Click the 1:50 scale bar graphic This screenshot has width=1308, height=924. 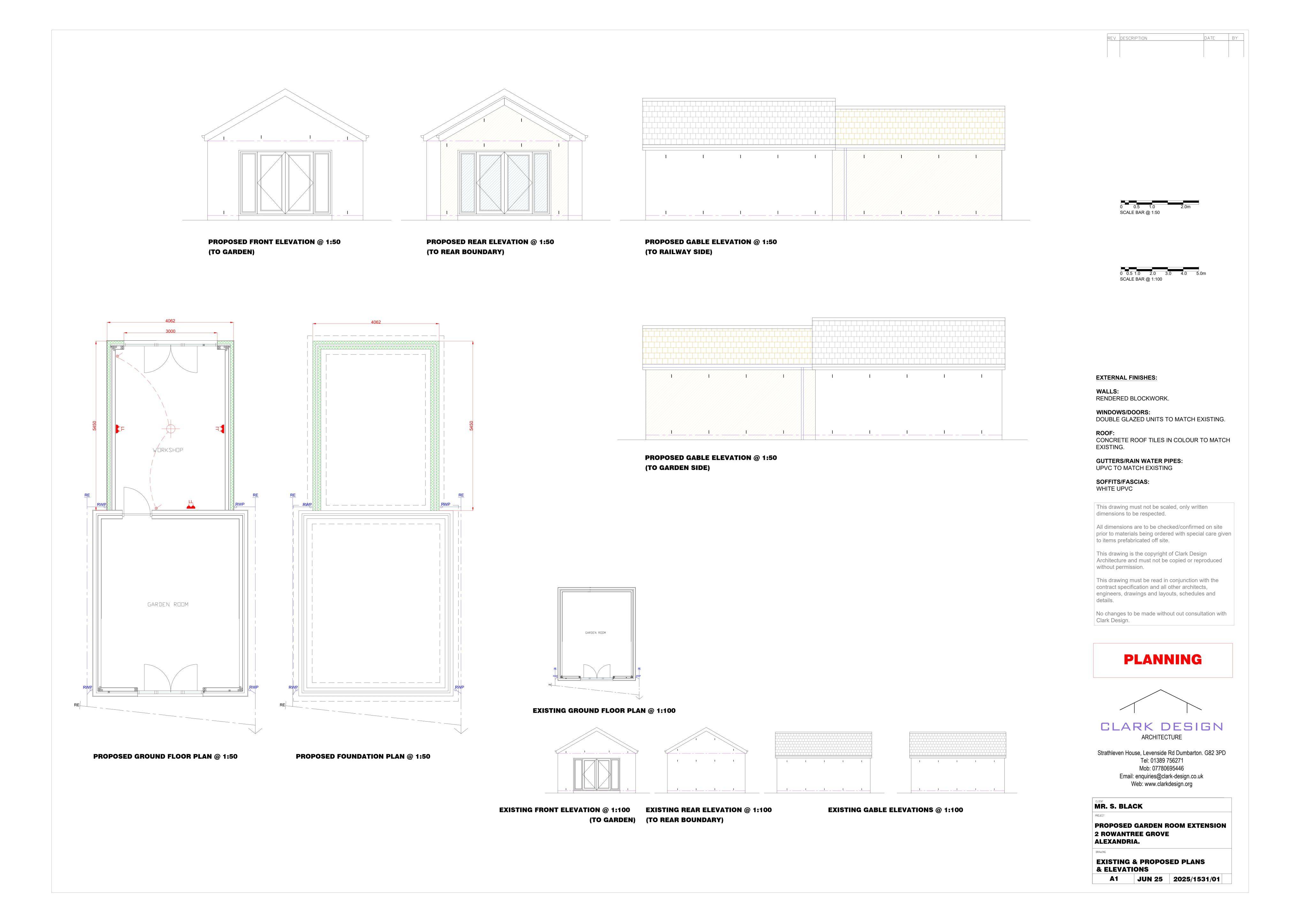tap(1159, 202)
